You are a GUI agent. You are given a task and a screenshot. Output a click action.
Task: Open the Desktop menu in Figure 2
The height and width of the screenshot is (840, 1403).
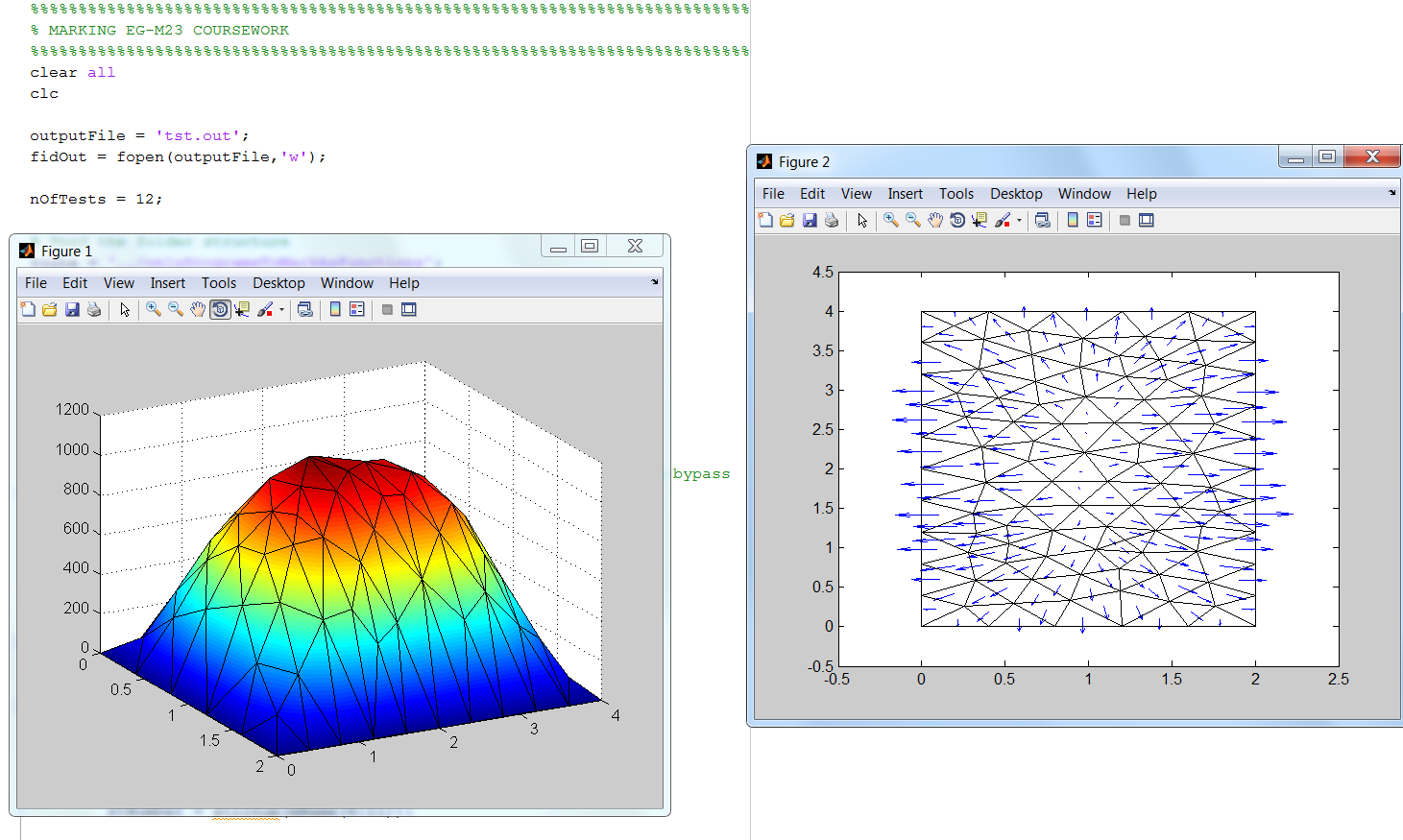[1016, 194]
